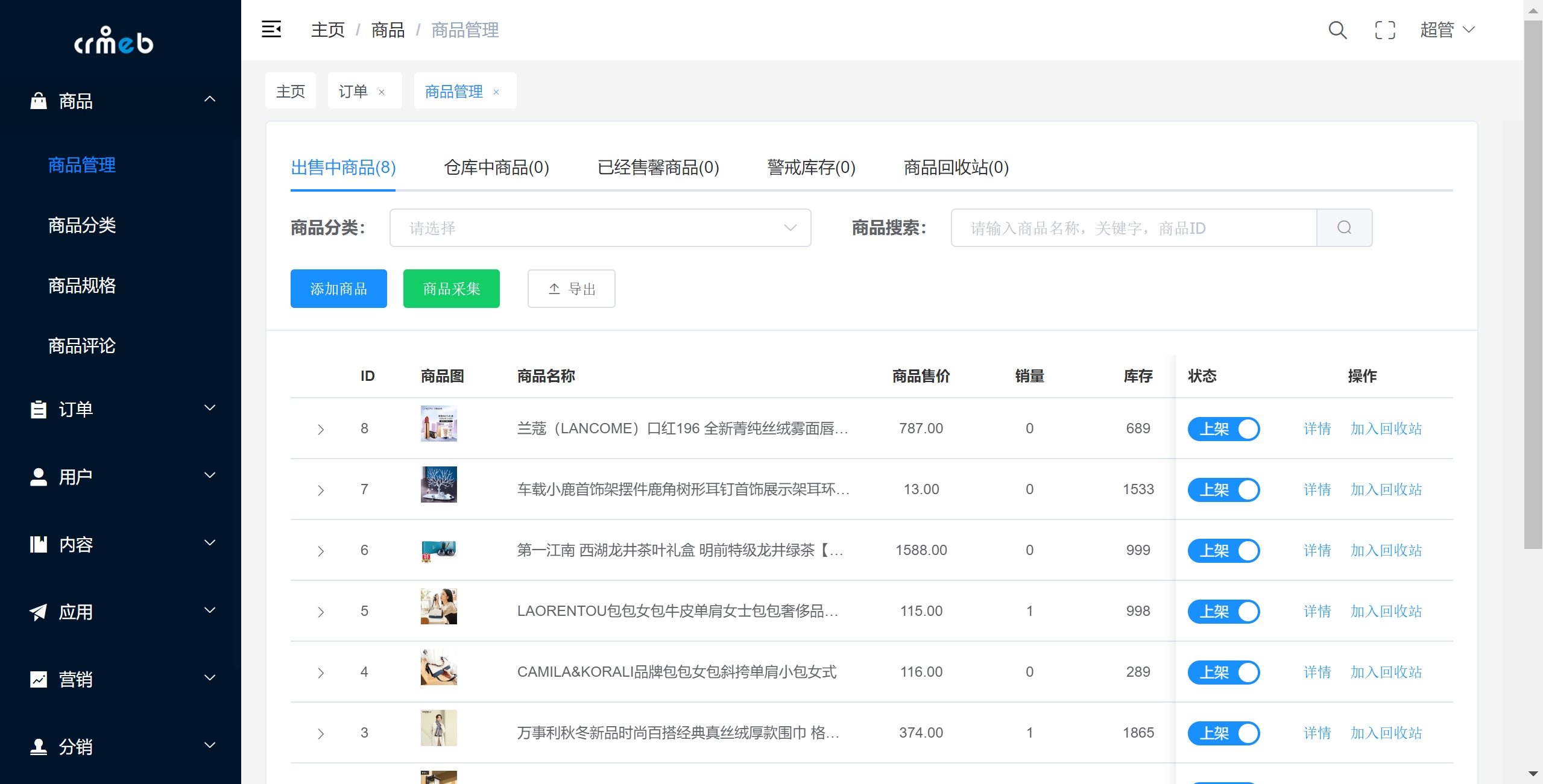The width and height of the screenshot is (1543, 784).
Task: Open the 商品分类 dropdown selector
Action: point(600,228)
